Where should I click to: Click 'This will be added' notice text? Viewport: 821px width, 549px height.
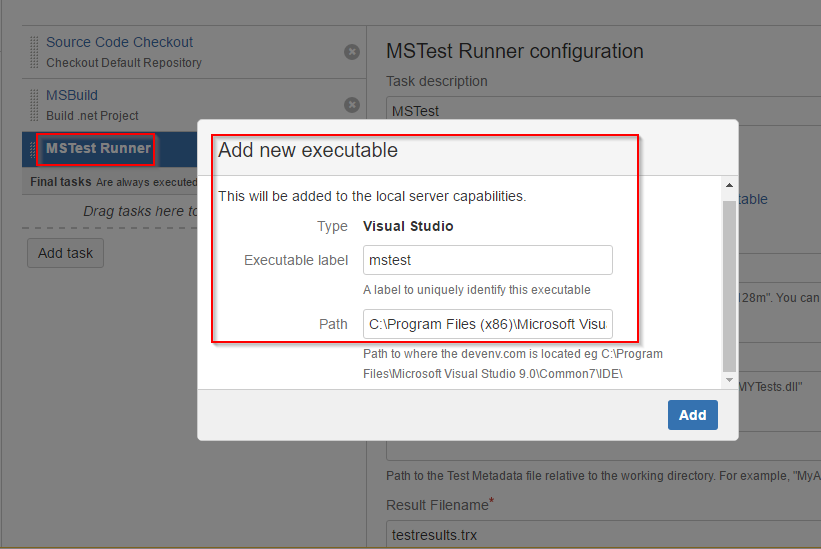point(372,196)
